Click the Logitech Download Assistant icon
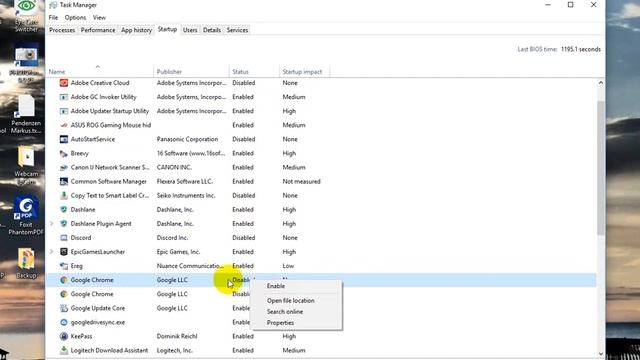Viewport: 640px width, 360px height. [64, 351]
